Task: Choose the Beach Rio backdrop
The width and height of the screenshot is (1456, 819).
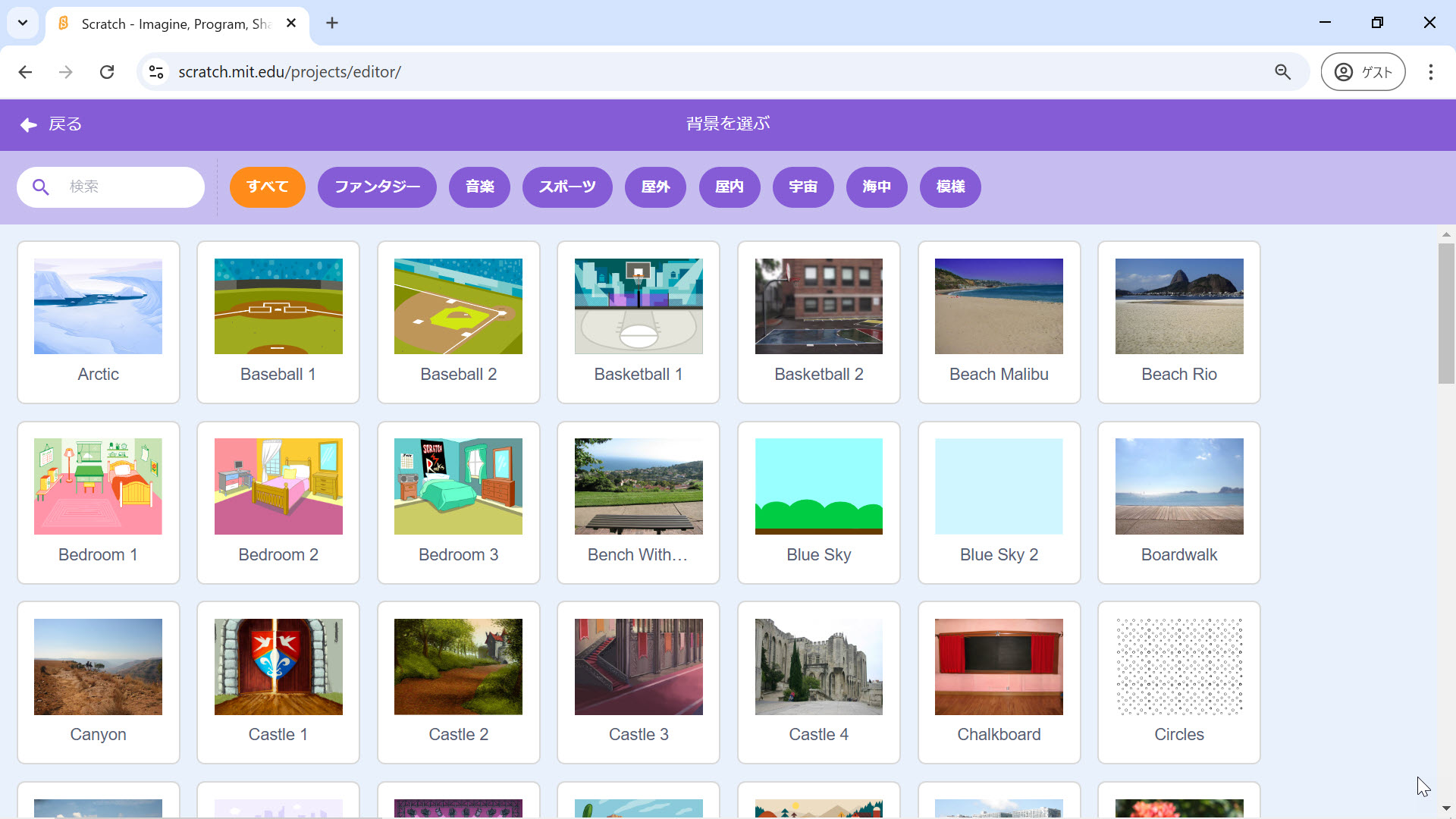Action: pyautogui.click(x=1179, y=322)
